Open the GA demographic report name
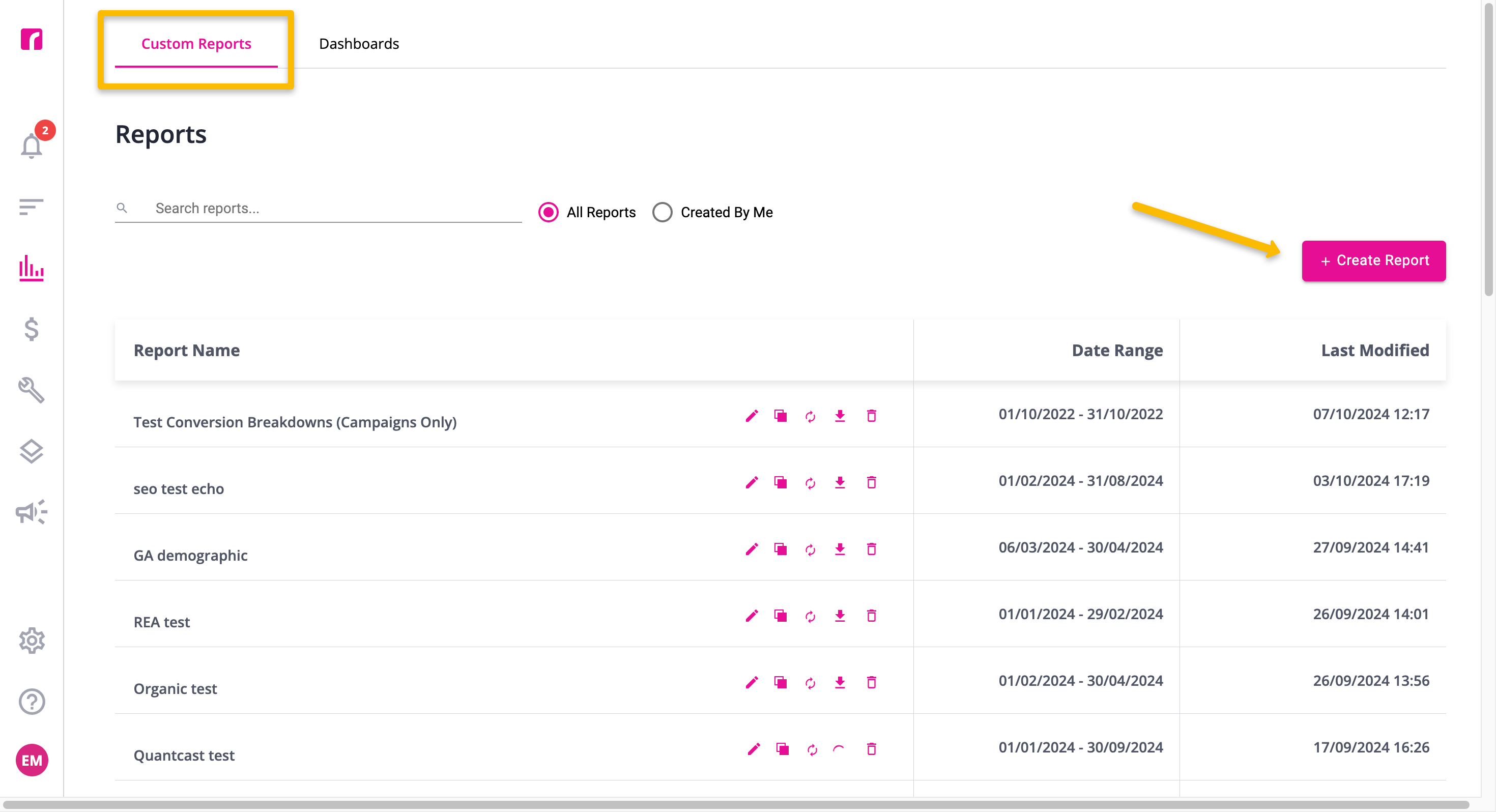Screen dimensions: 1496x812 click(190, 556)
